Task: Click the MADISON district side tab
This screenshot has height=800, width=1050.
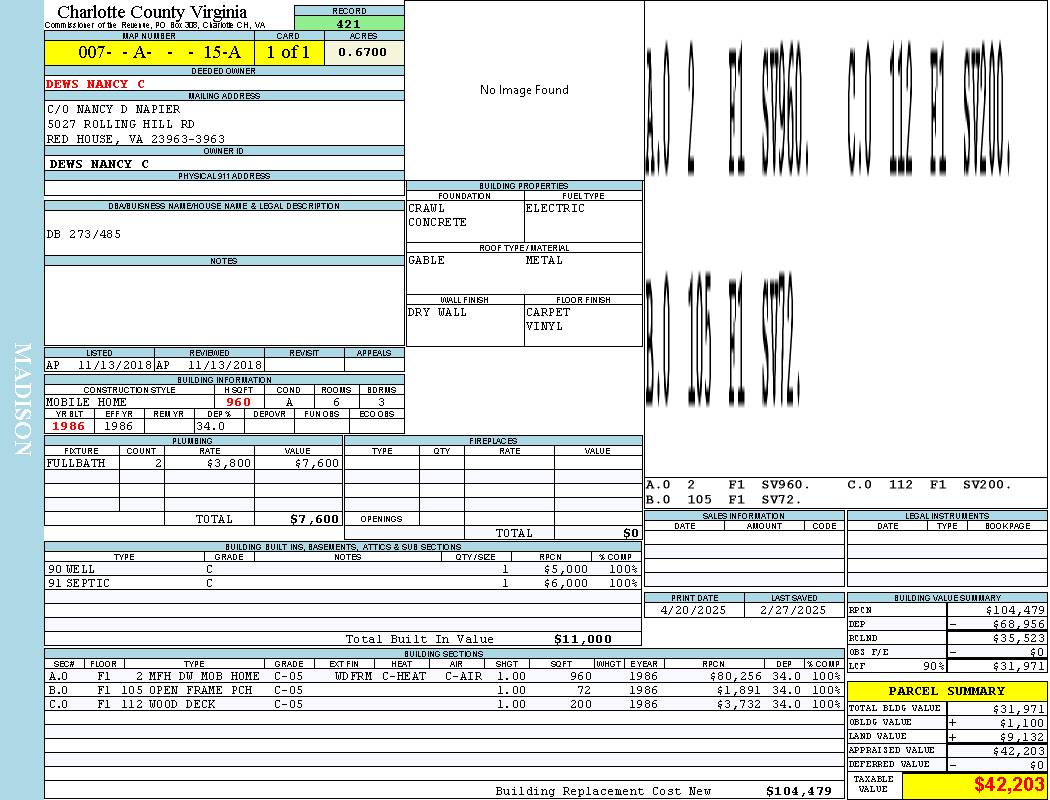Action: (23, 400)
